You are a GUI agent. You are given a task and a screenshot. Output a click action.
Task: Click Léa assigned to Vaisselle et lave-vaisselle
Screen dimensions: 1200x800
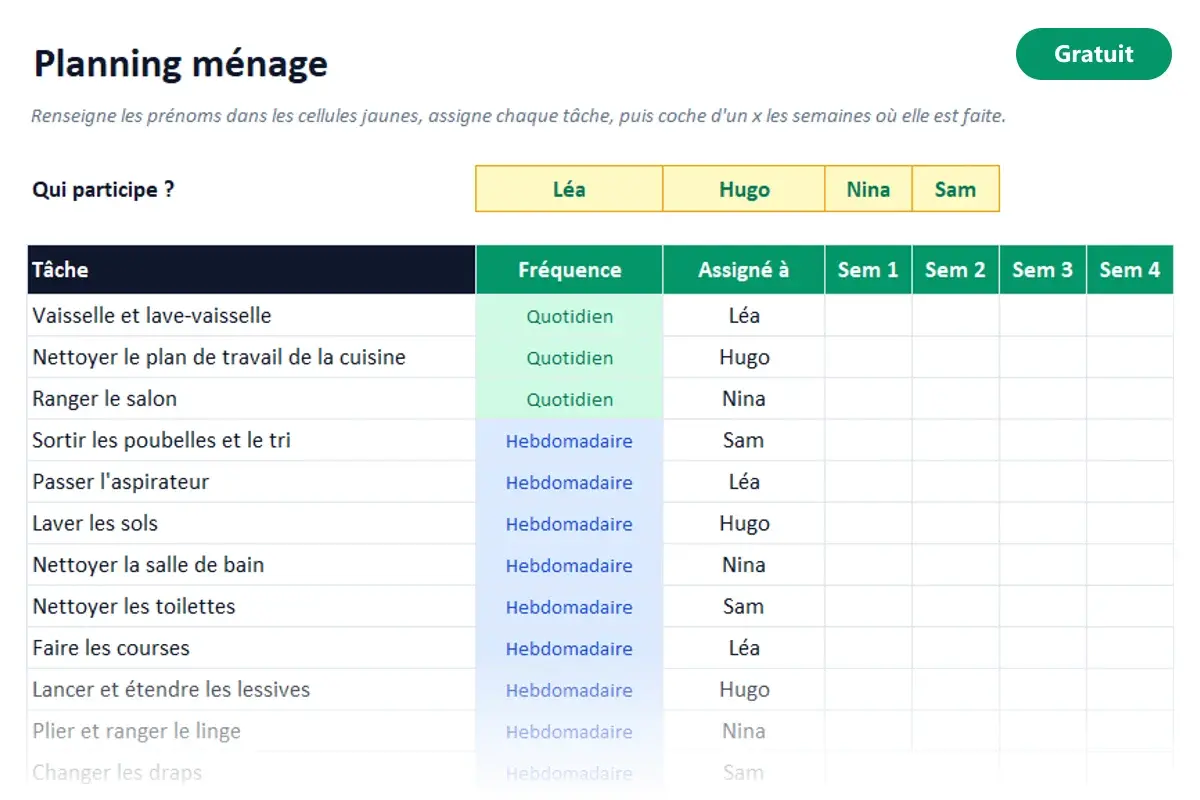744,316
